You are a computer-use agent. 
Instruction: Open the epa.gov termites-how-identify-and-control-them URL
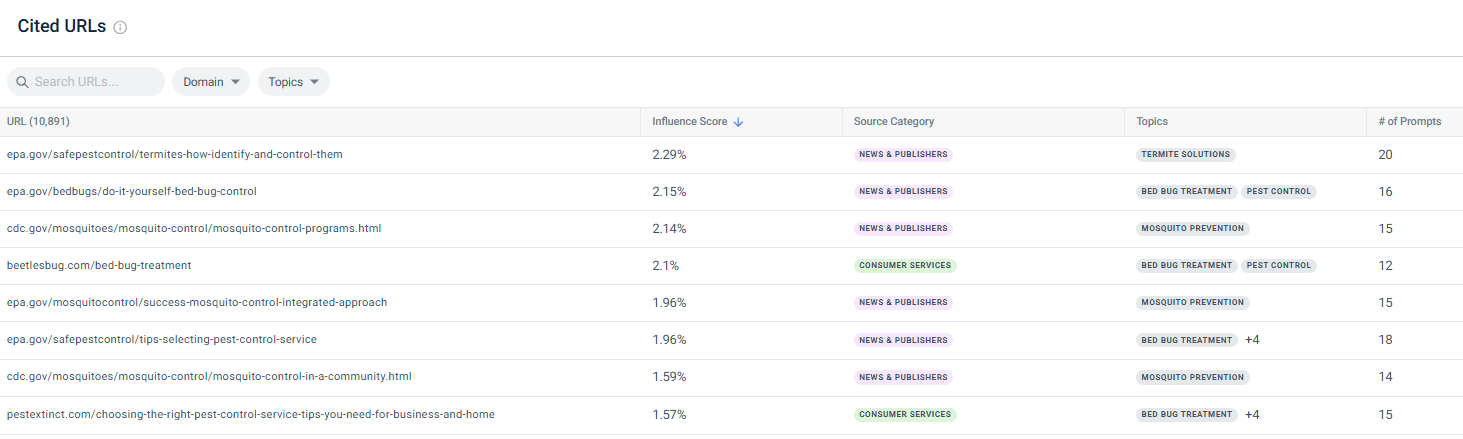(175, 155)
